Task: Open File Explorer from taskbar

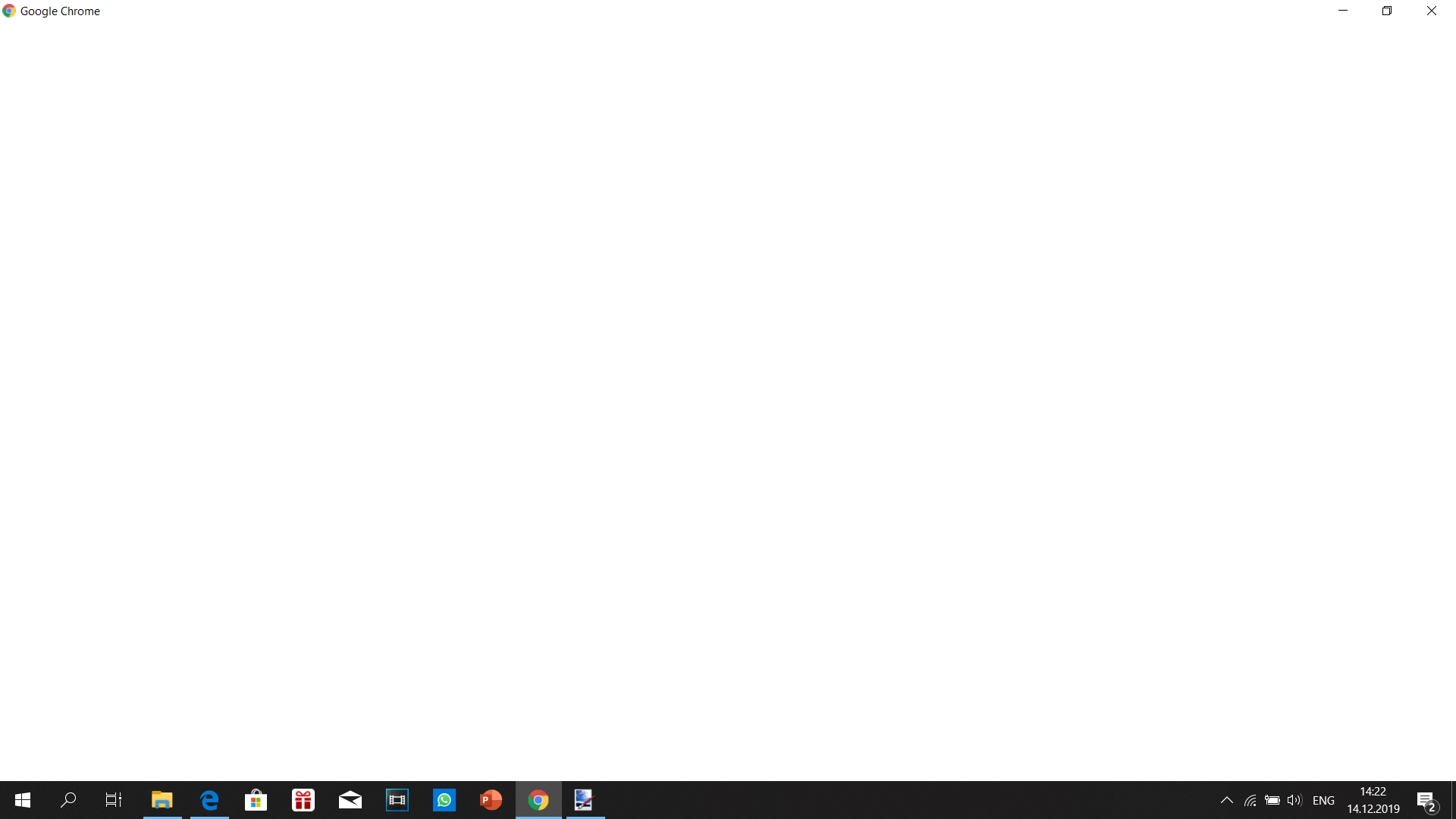Action: pyautogui.click(x=162, y=799)
